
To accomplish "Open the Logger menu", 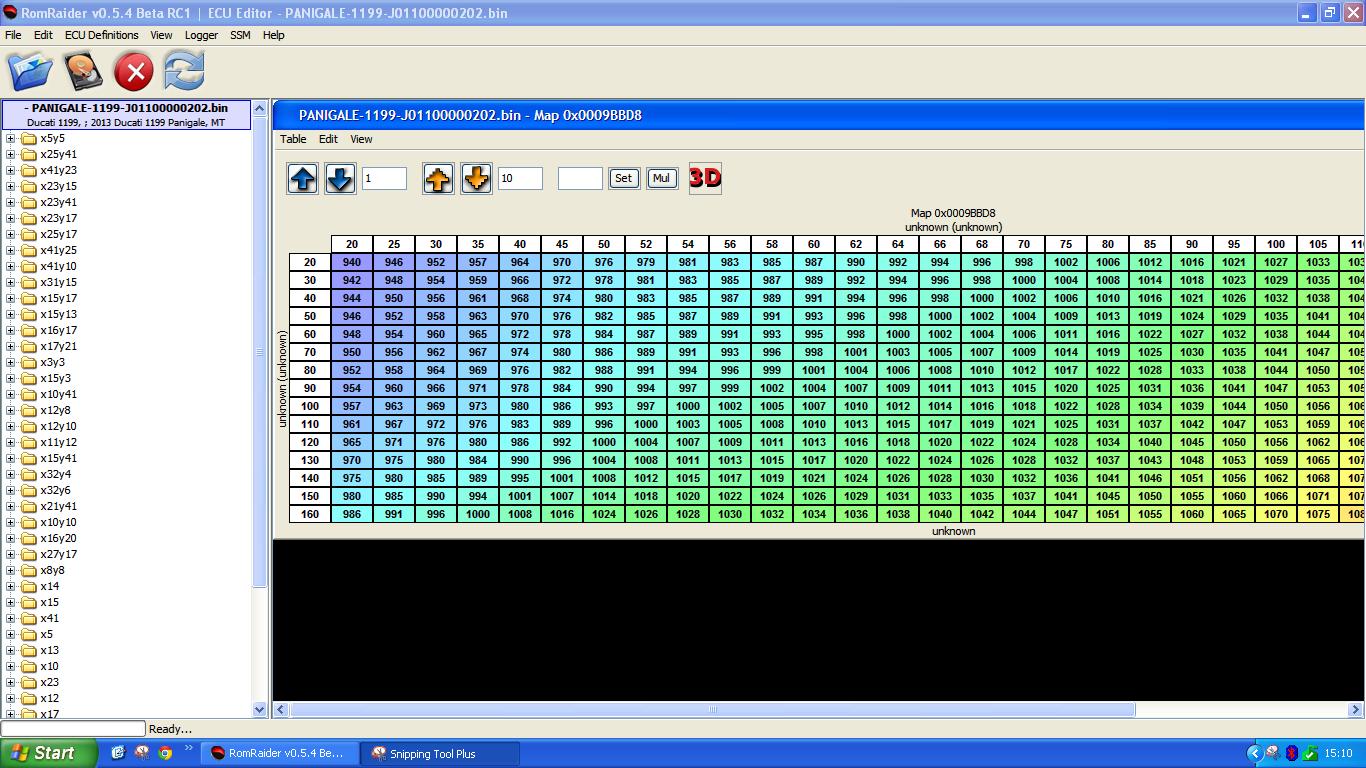I will (x=201, y=35).
